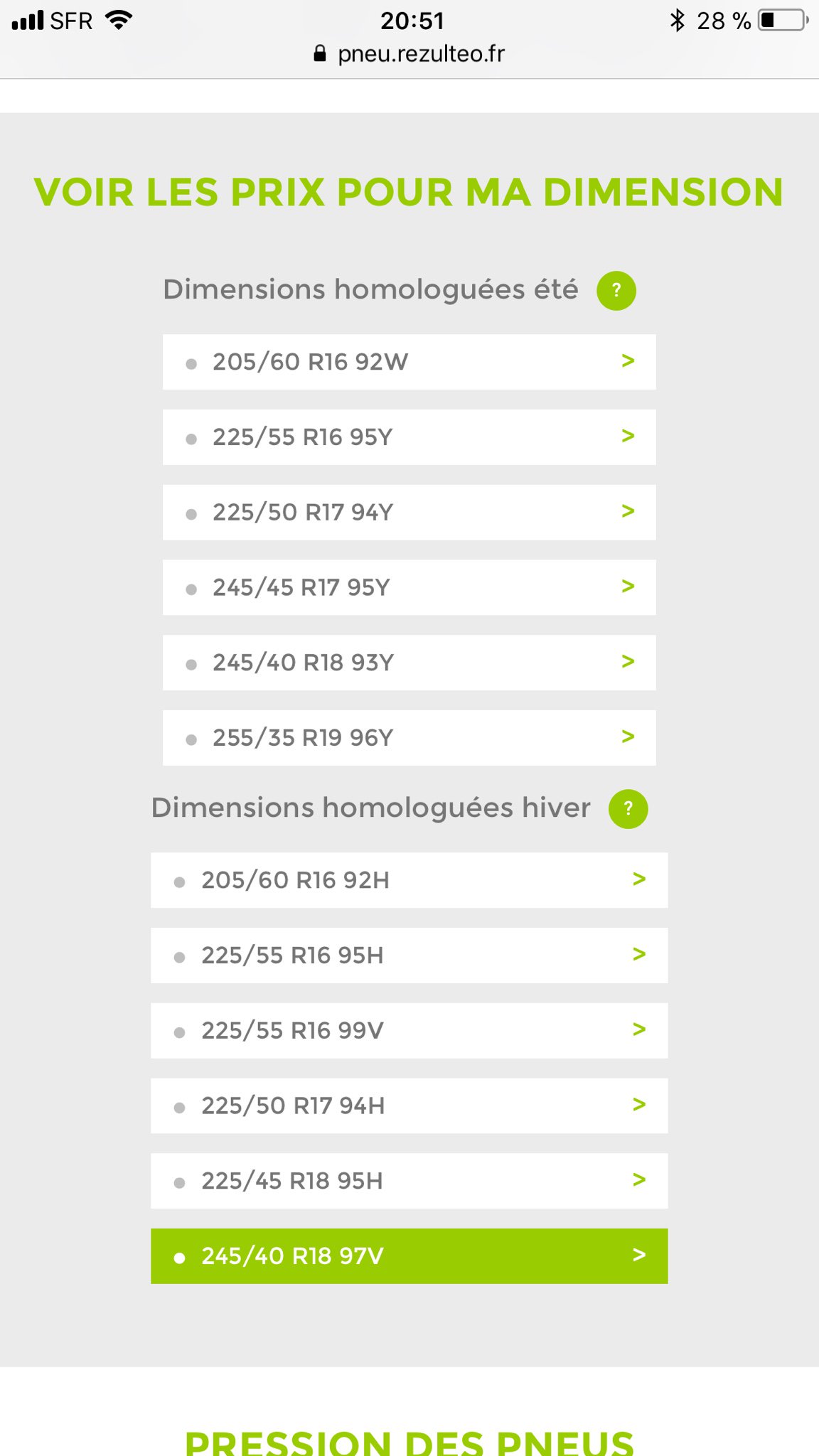
Task: Open chevron for 225/55 R16 95Y
Action: click(x=628, y=436)
